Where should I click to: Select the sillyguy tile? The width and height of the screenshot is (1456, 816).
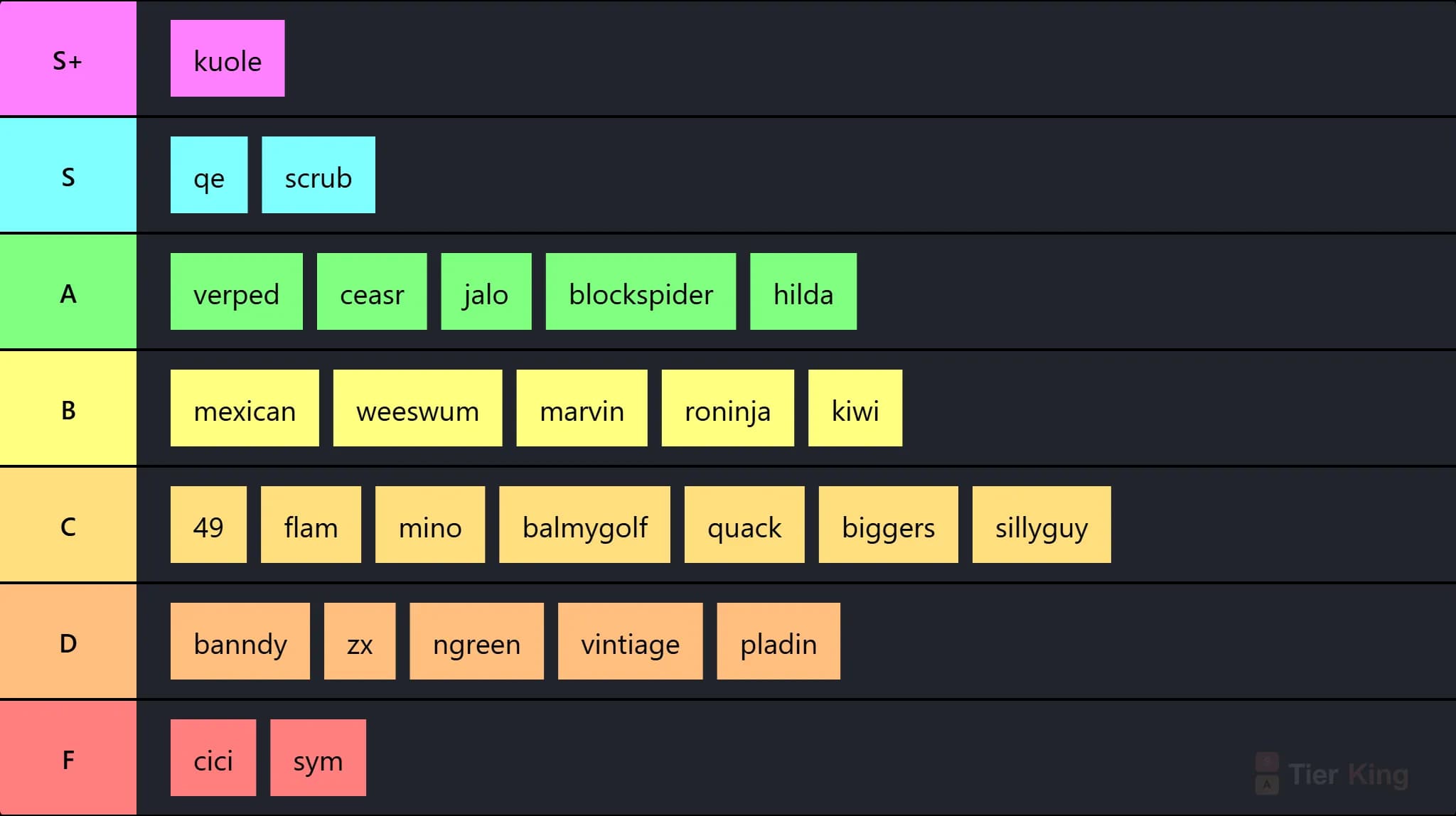pyautogui.click(x=1042, y=525)
